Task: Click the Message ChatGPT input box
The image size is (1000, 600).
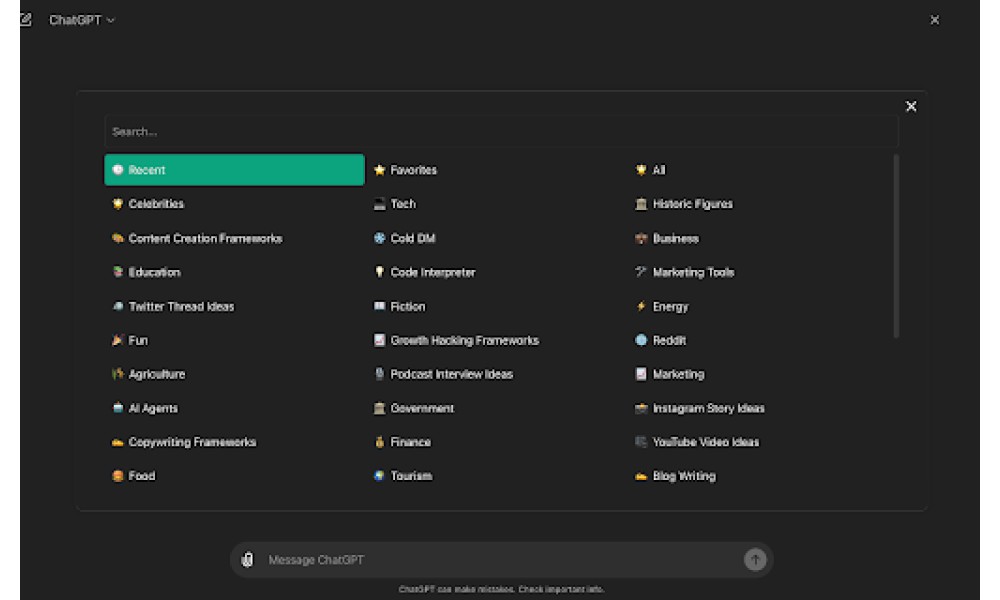Action: click(x=501, y=560)
